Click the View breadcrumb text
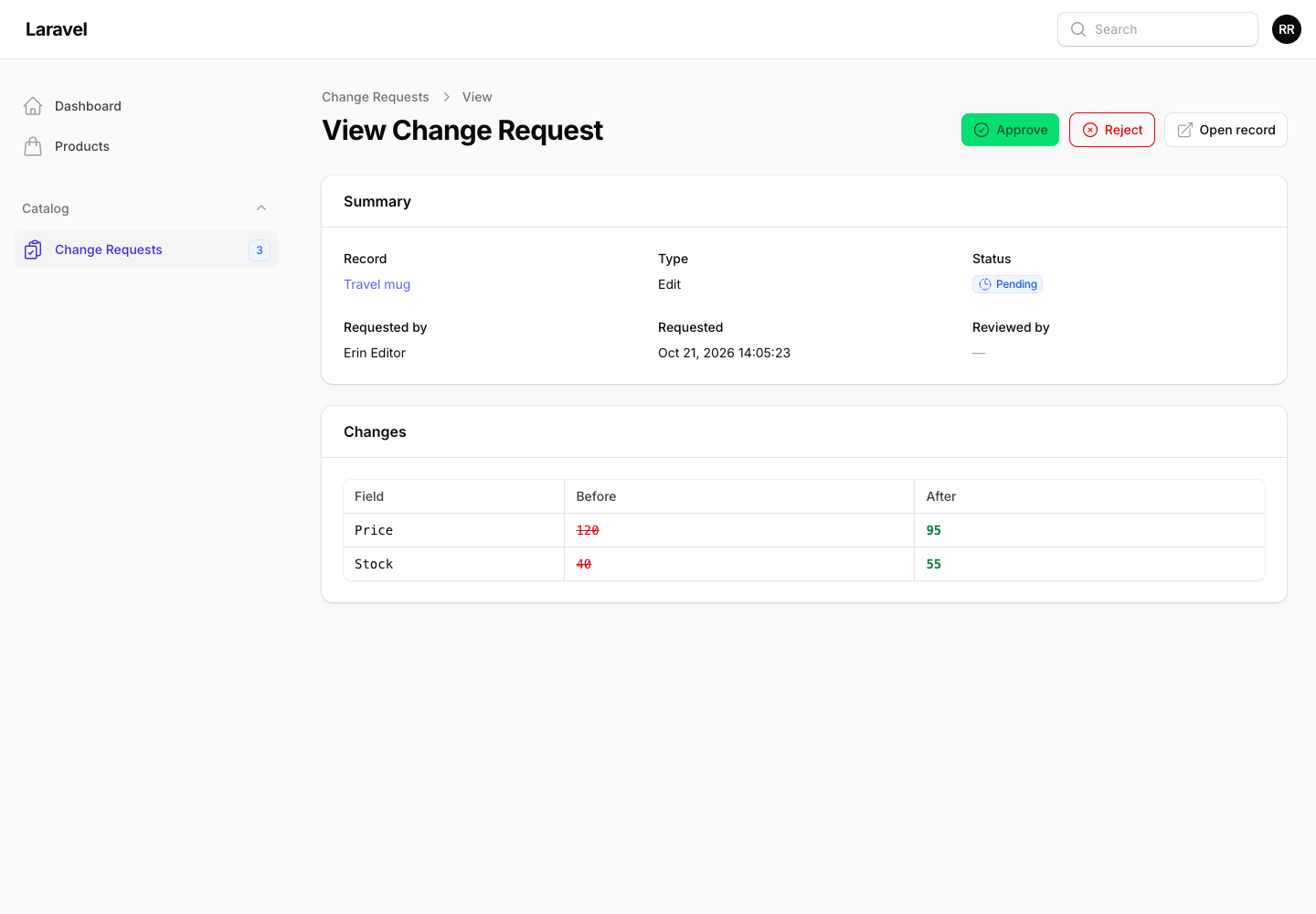Viewport: 1316px width, 914px height. click(477, 97)
